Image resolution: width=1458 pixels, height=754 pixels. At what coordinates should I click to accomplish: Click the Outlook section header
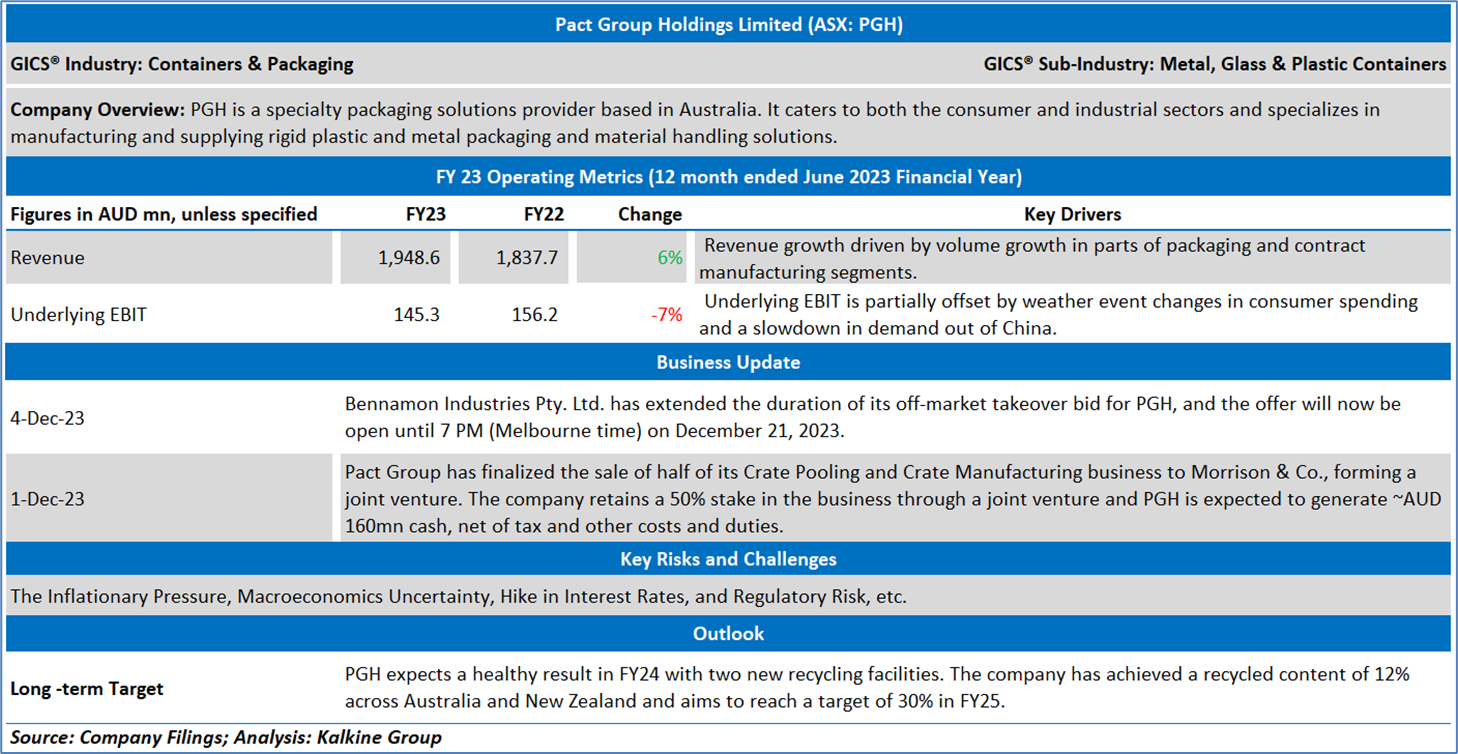(728, 633)
